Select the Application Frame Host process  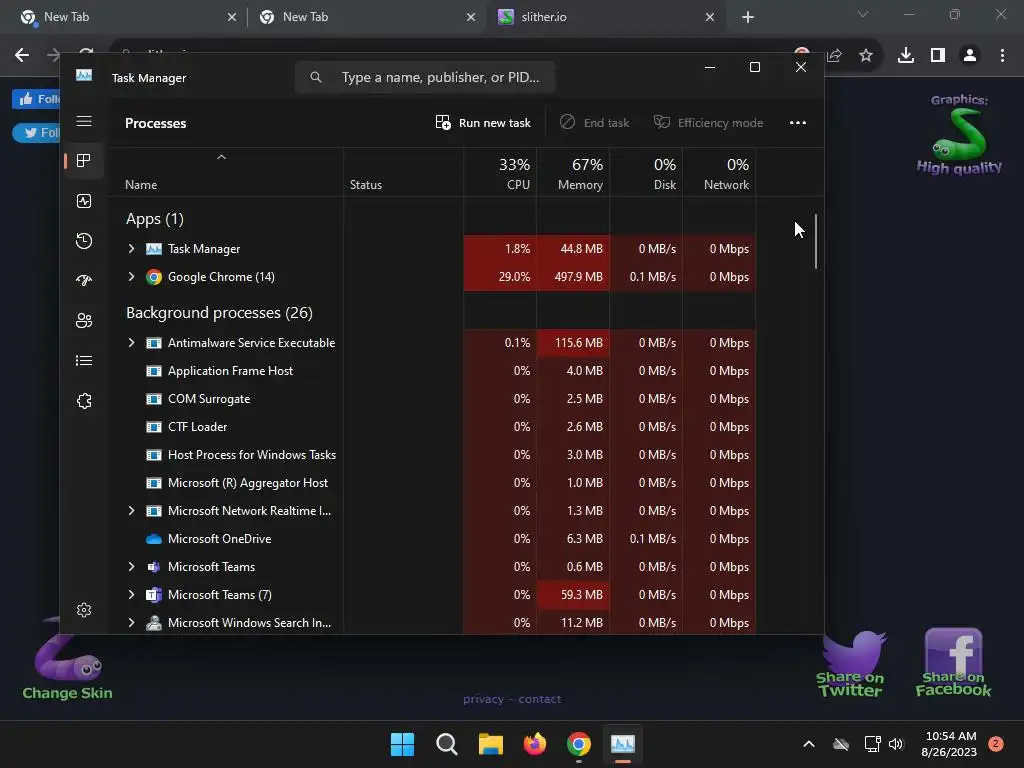point(432,371)
